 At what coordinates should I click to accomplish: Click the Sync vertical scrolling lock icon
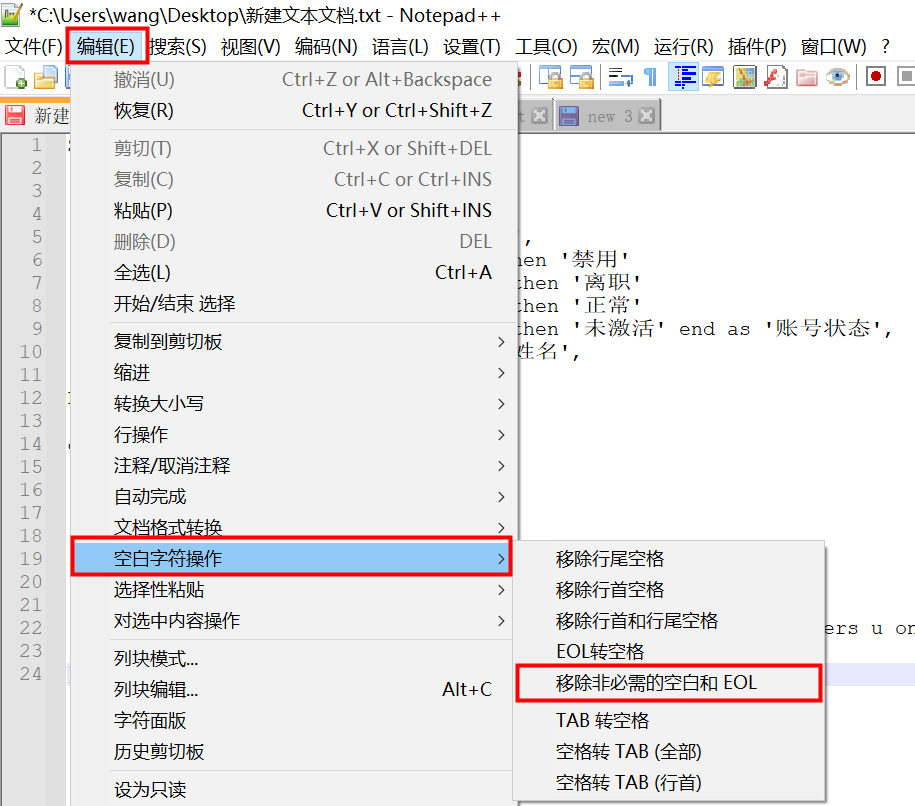coord(550,77)
